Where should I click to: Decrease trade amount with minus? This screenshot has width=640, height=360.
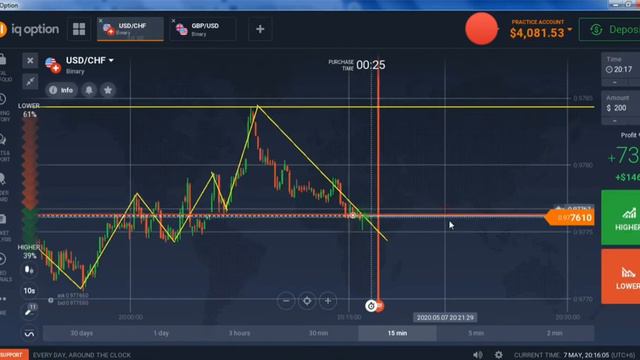point(615,121)
